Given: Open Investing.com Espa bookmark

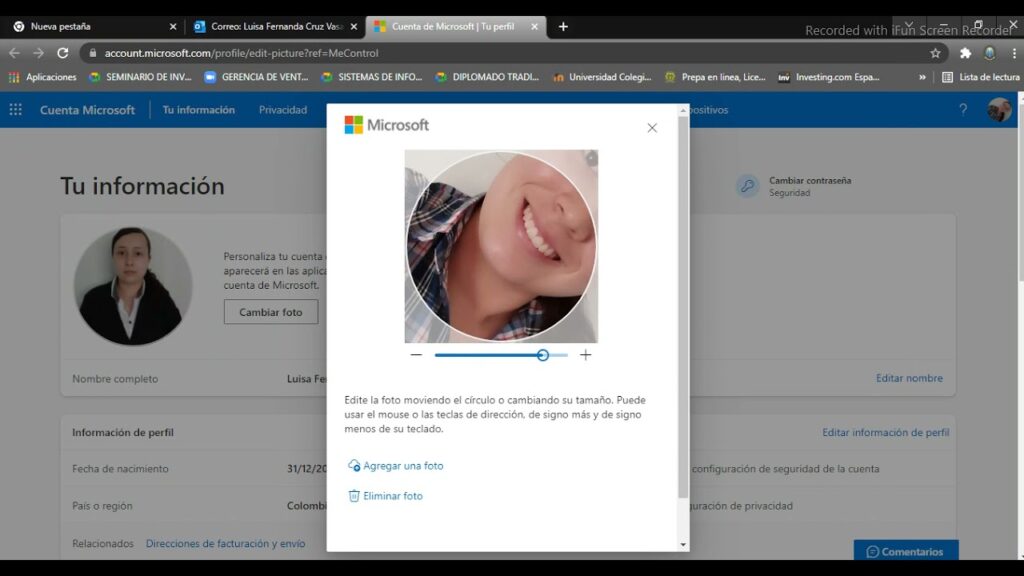Looking at the screenshot, I should tap(828, 77).
